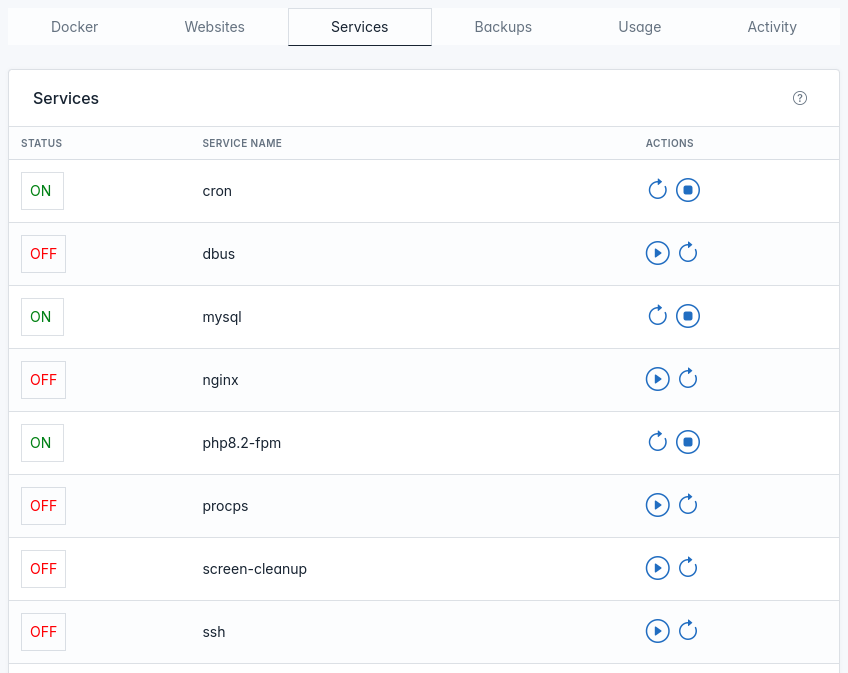Open the Services help icon
This screenshot has width=848, height=673.
[x=800, y=98]
